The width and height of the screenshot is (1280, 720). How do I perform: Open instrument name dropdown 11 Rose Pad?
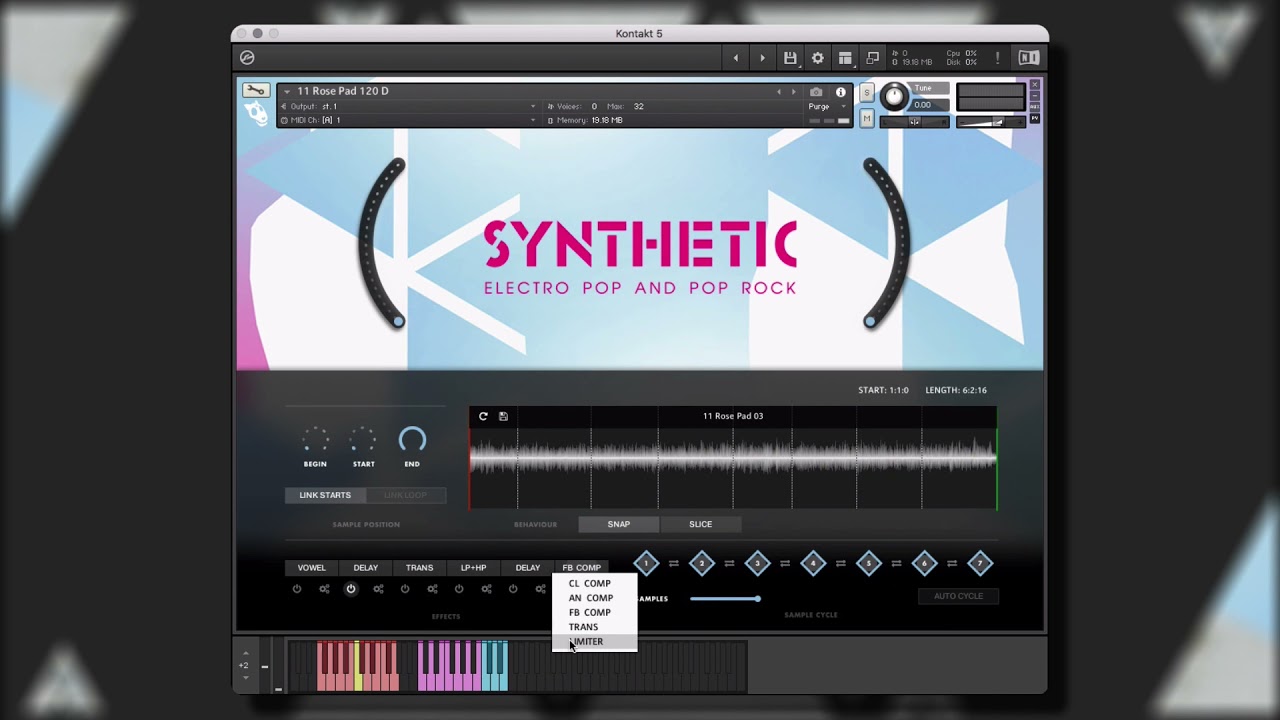287,91
